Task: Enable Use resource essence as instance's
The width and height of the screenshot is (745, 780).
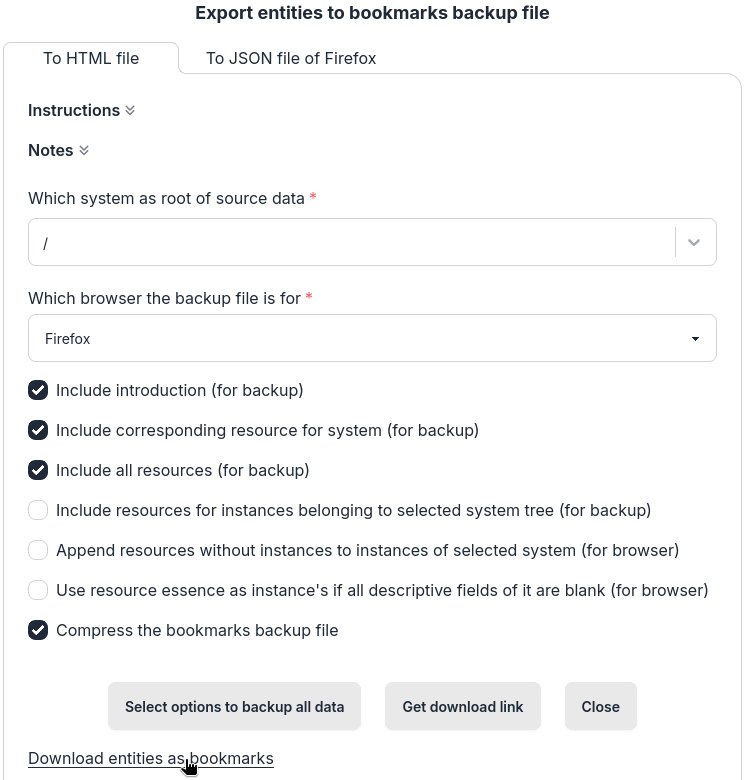Action: tap(38, 590)
